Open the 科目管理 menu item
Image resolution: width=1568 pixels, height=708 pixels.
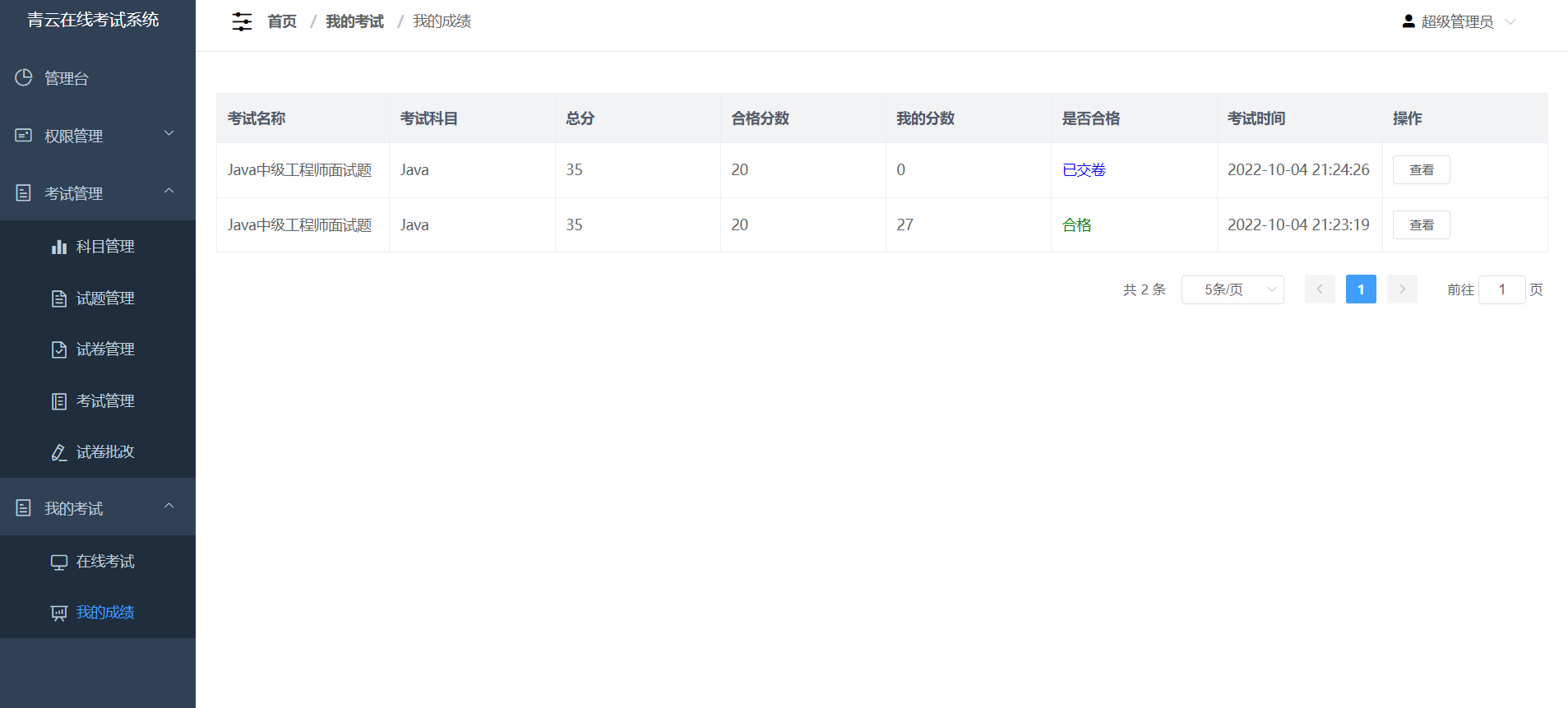pos(98,246)
